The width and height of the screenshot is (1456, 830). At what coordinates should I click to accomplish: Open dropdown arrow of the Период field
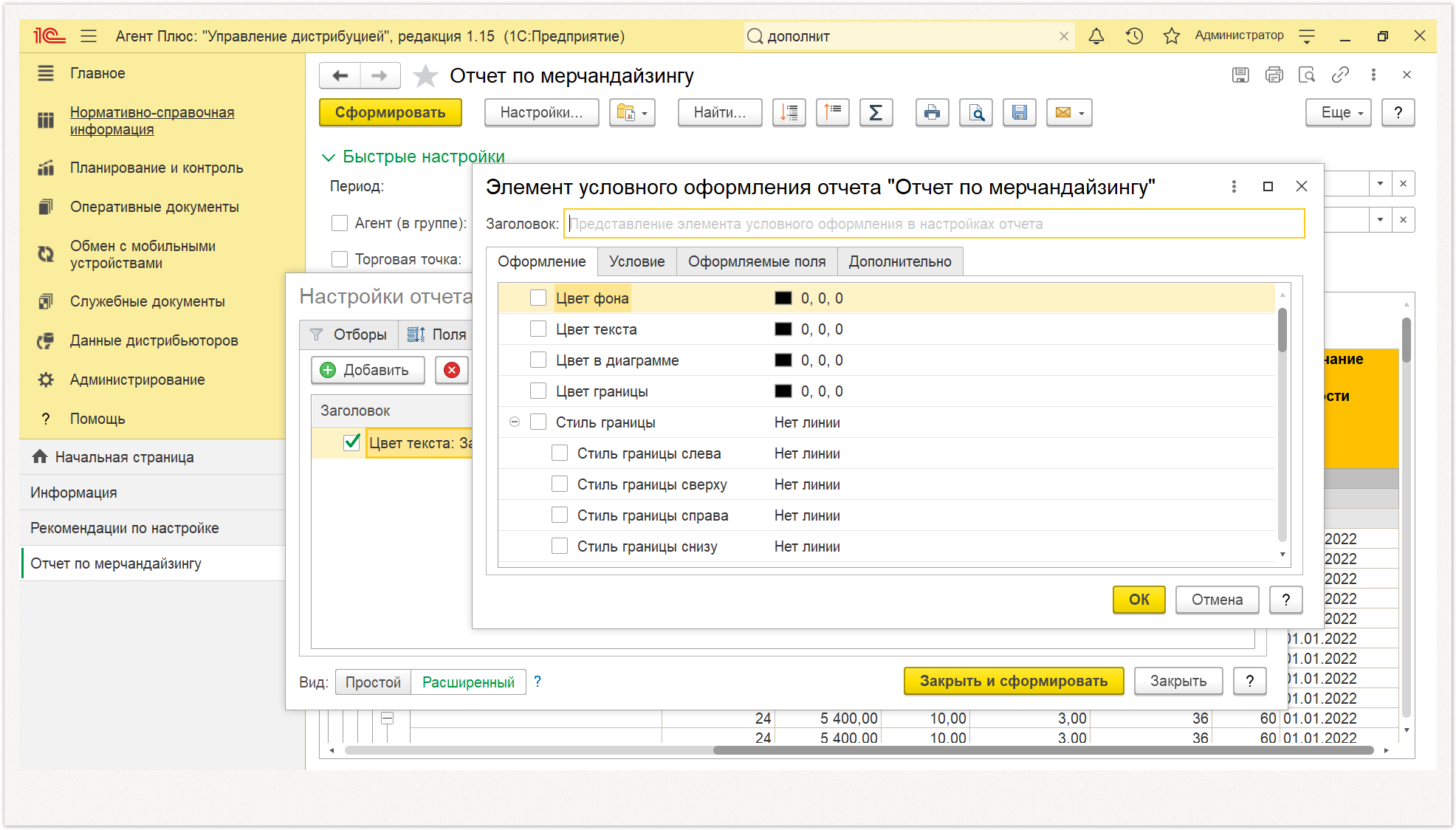point(1380,184)
